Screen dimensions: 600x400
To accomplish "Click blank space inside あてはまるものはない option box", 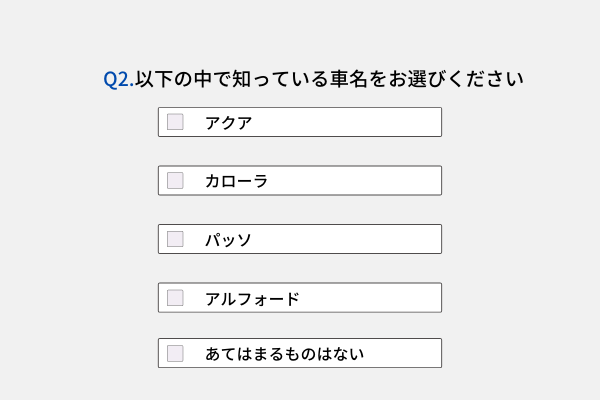I will [x=402, y=353].
